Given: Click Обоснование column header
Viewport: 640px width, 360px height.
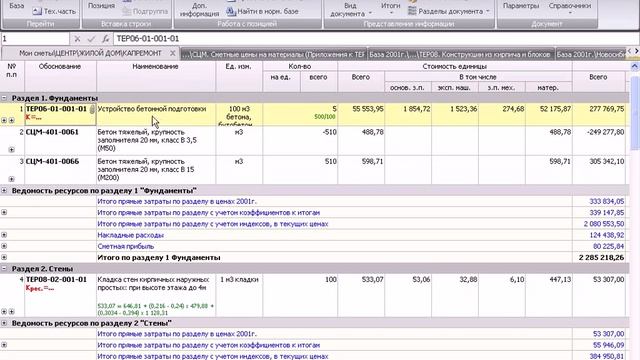Looking at the screenshot, I should coord(60,76).
